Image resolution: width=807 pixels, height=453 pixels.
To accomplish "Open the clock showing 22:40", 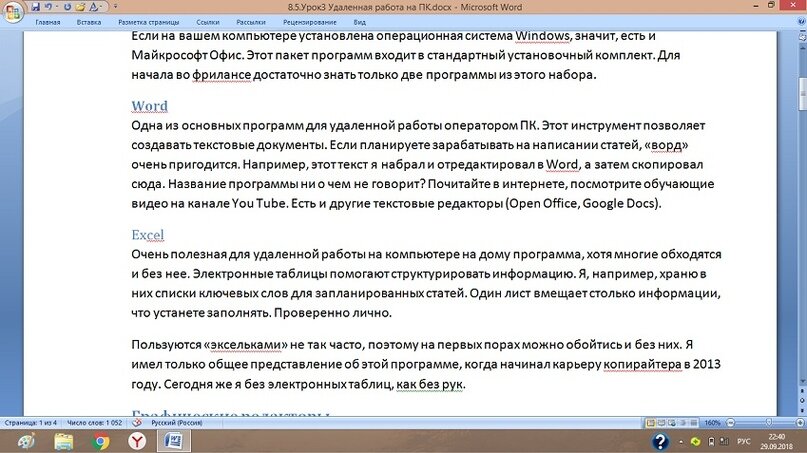I will (x=777, y=442).
